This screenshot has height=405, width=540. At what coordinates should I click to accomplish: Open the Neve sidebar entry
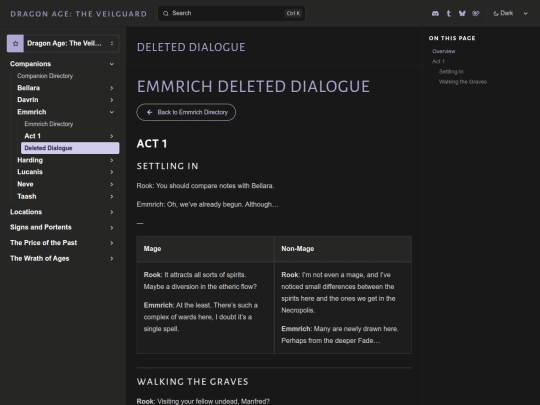(x=25, y=184)
